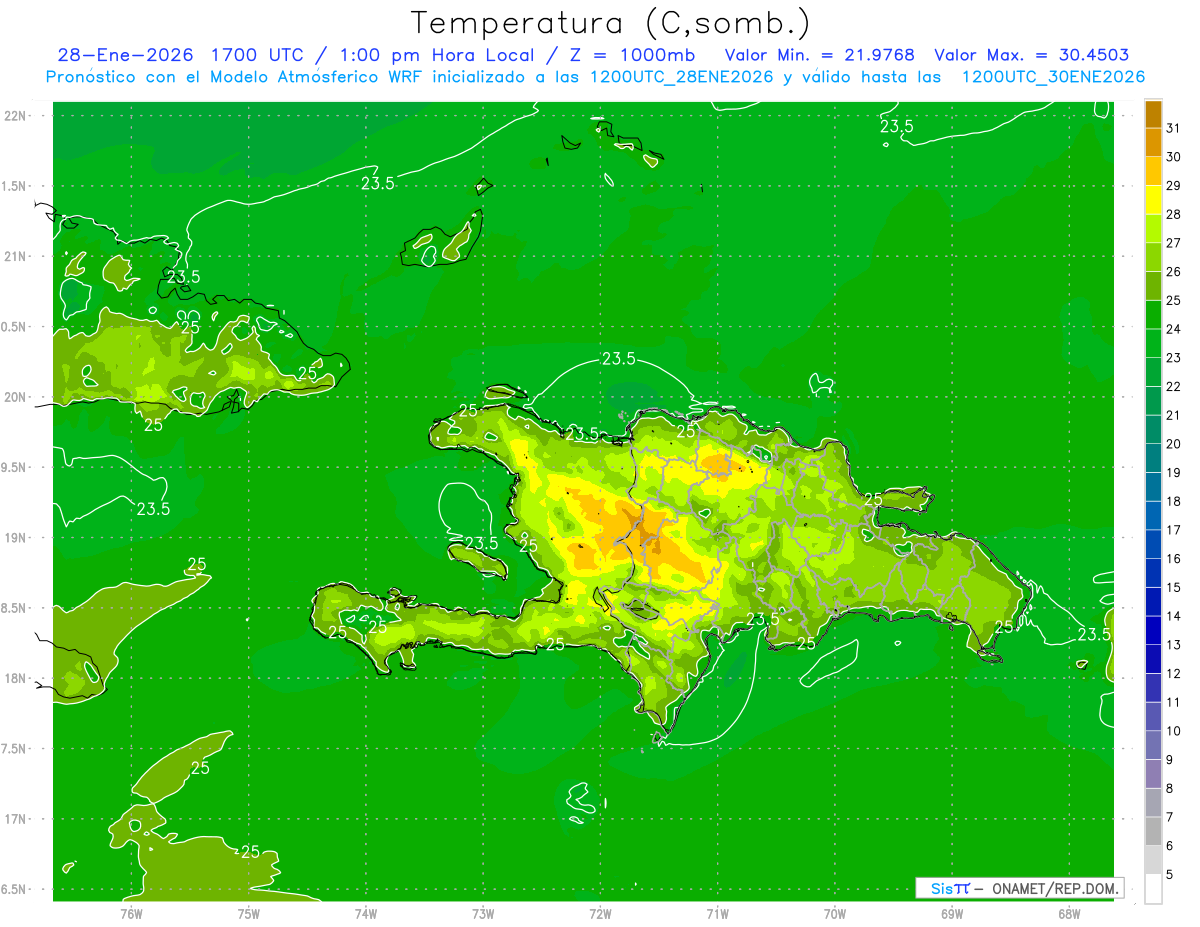This screenshot has width=1200, height=927.
Task: Click the "ONAMET/REP.DOM." credit label
Action: click(1053, 888)
